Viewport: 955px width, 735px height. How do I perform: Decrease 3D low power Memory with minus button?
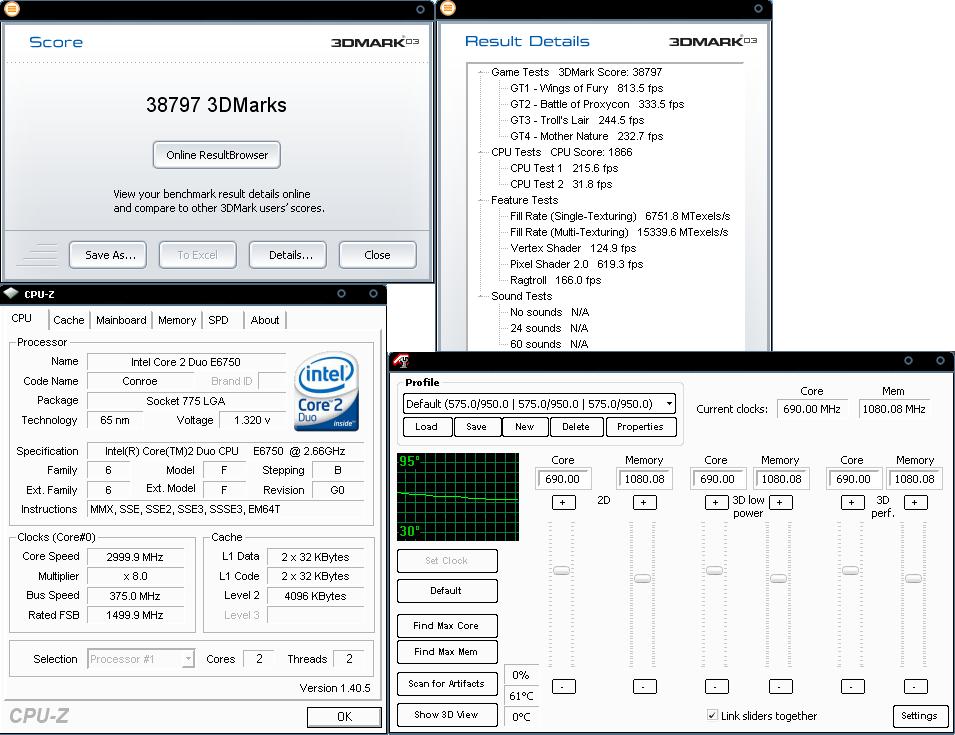coord(780,686)
